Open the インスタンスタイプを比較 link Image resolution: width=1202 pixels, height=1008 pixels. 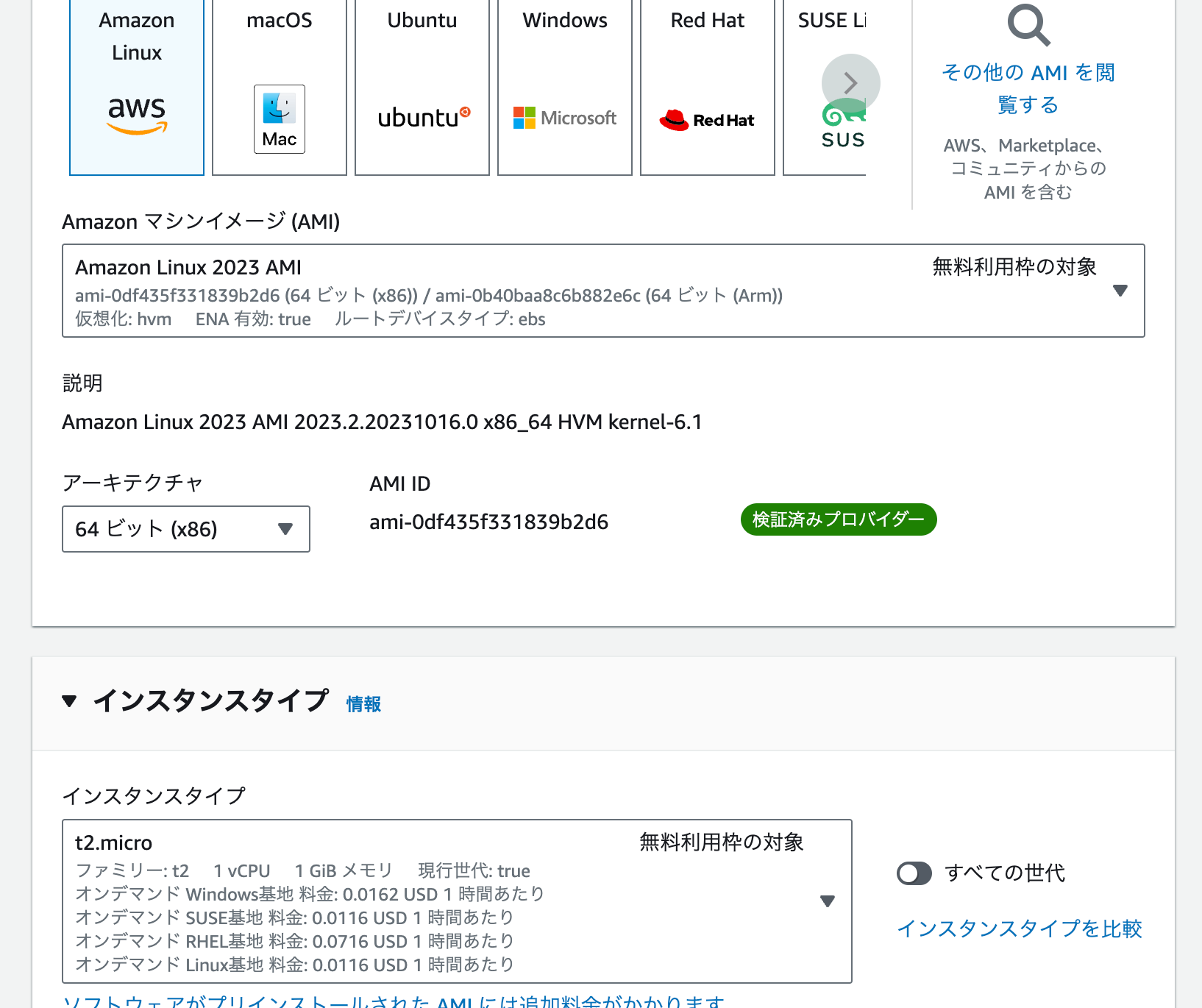pyautogui.click(x=1020, y=929)
